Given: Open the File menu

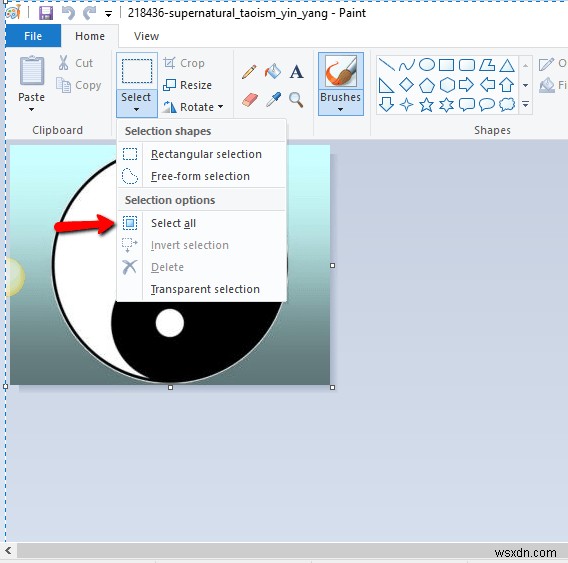Looking at the screenshot, I should point(33,36).
